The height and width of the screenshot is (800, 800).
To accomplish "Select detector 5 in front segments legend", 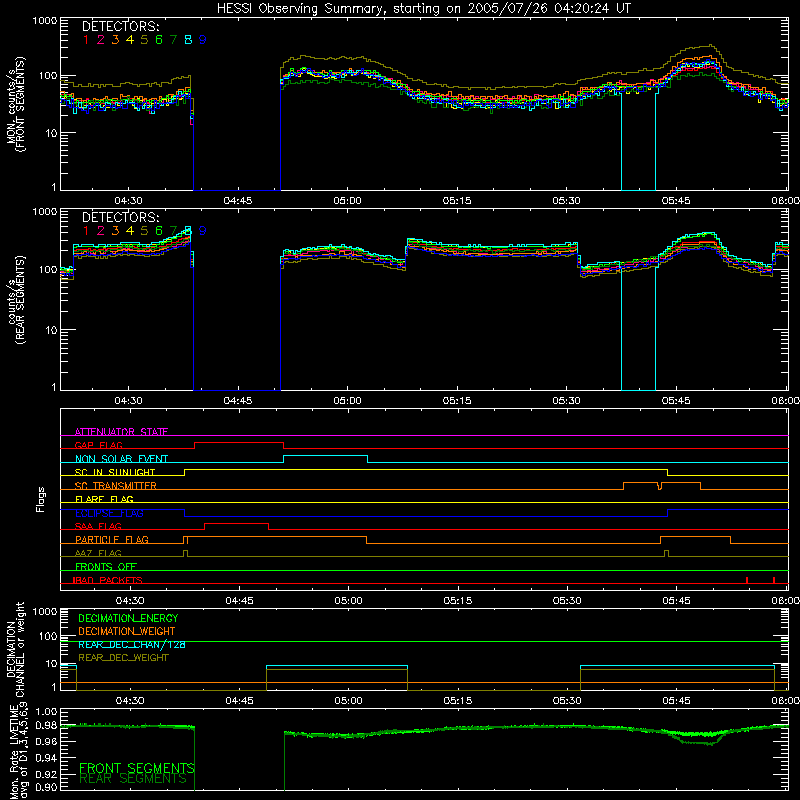I will (144, 40).
